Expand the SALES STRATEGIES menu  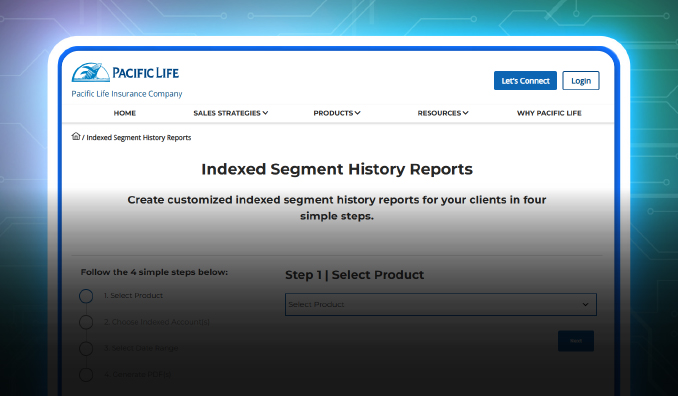point(230,113)
